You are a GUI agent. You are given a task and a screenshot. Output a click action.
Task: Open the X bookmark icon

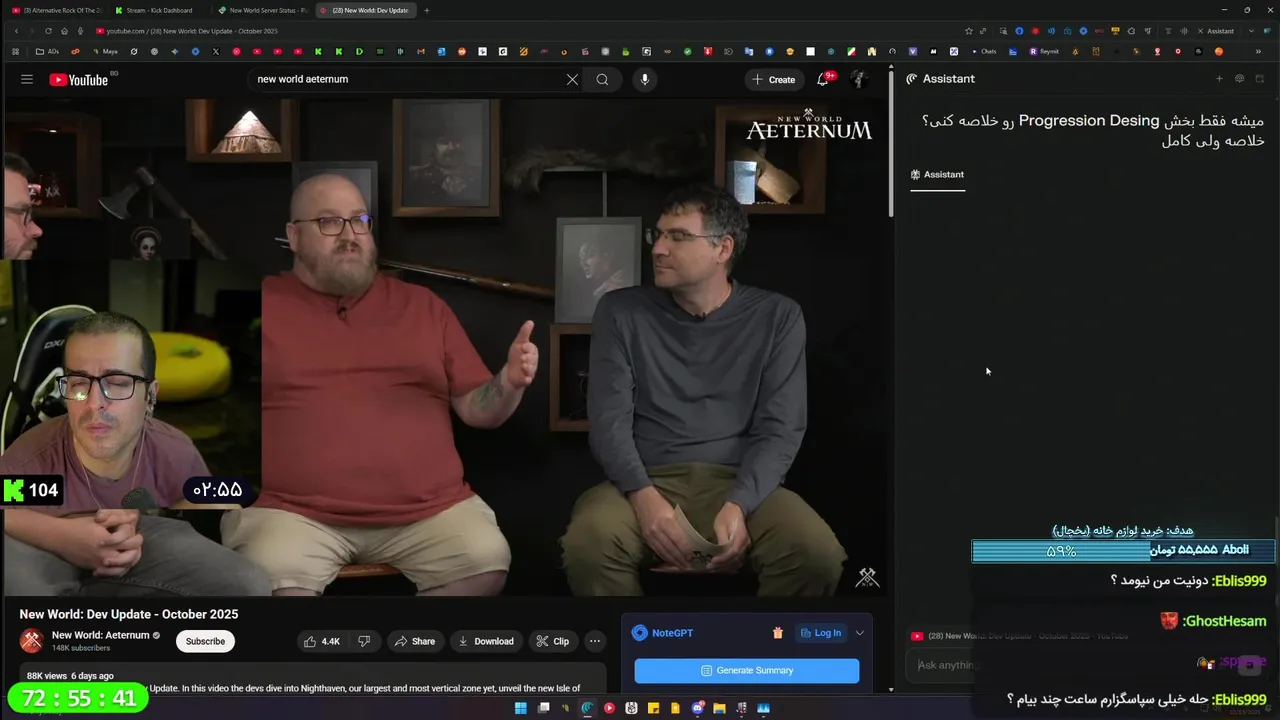pyautogui.click(x=216, y=51)
